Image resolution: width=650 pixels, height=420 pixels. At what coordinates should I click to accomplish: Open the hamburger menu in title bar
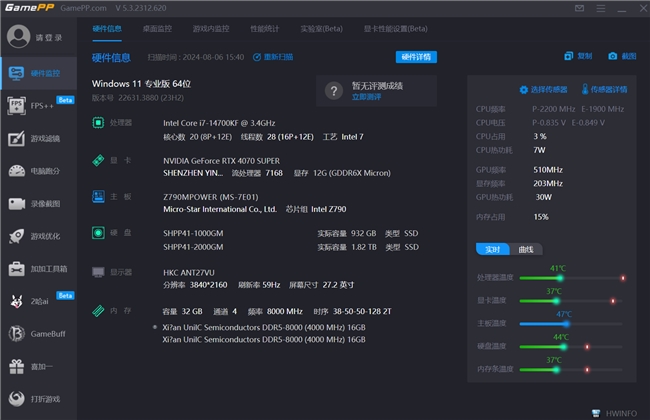coord(600,8)
